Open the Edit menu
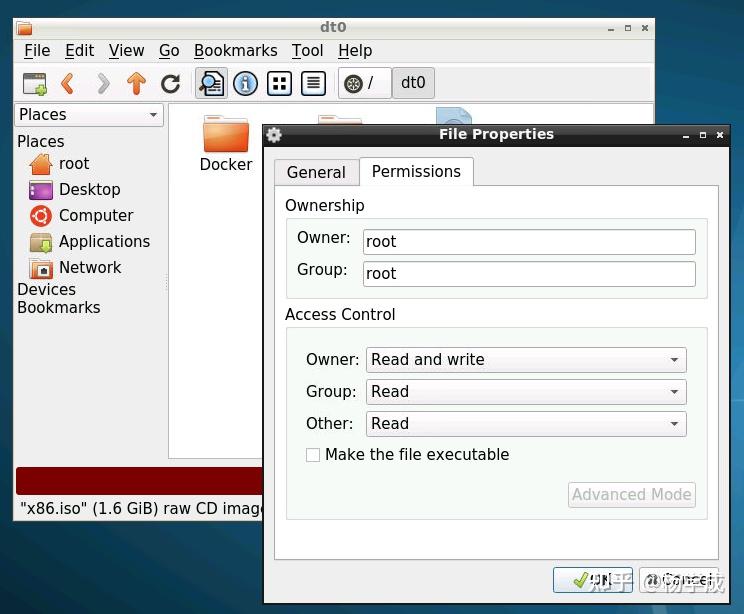744x614 pixels. [80, 50]
